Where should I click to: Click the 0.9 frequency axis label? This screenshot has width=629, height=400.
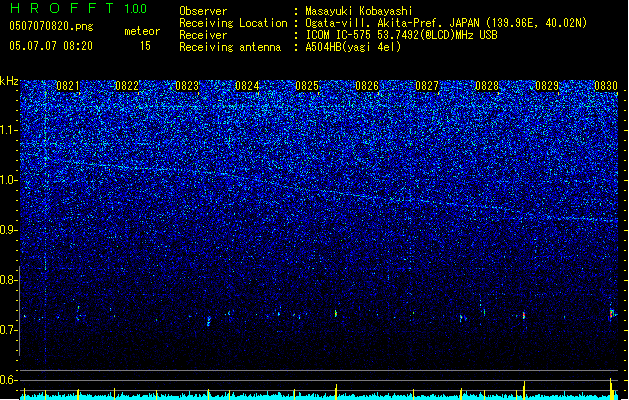tap(9, 230)
